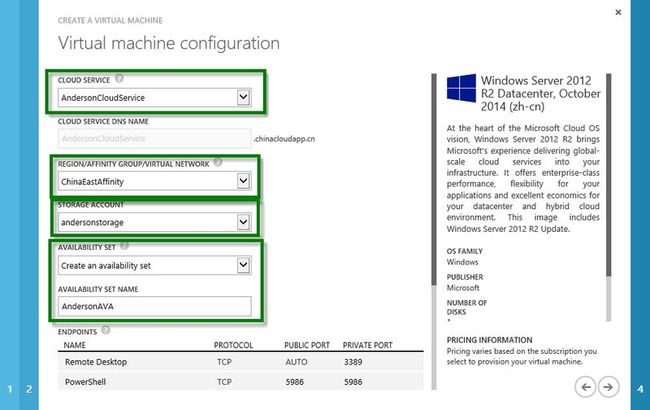Click the PROTOCOL column header
The image size is (650, 410).
tap(233, 345)
